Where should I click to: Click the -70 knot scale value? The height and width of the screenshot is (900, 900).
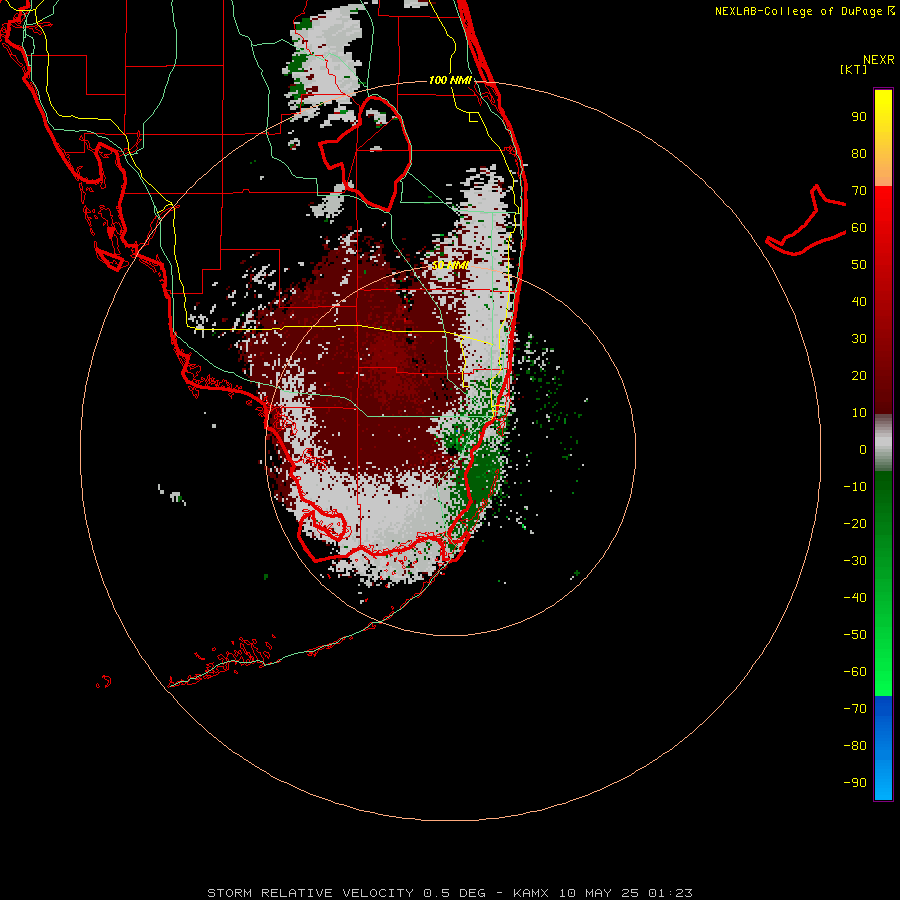tap(855, 709)
